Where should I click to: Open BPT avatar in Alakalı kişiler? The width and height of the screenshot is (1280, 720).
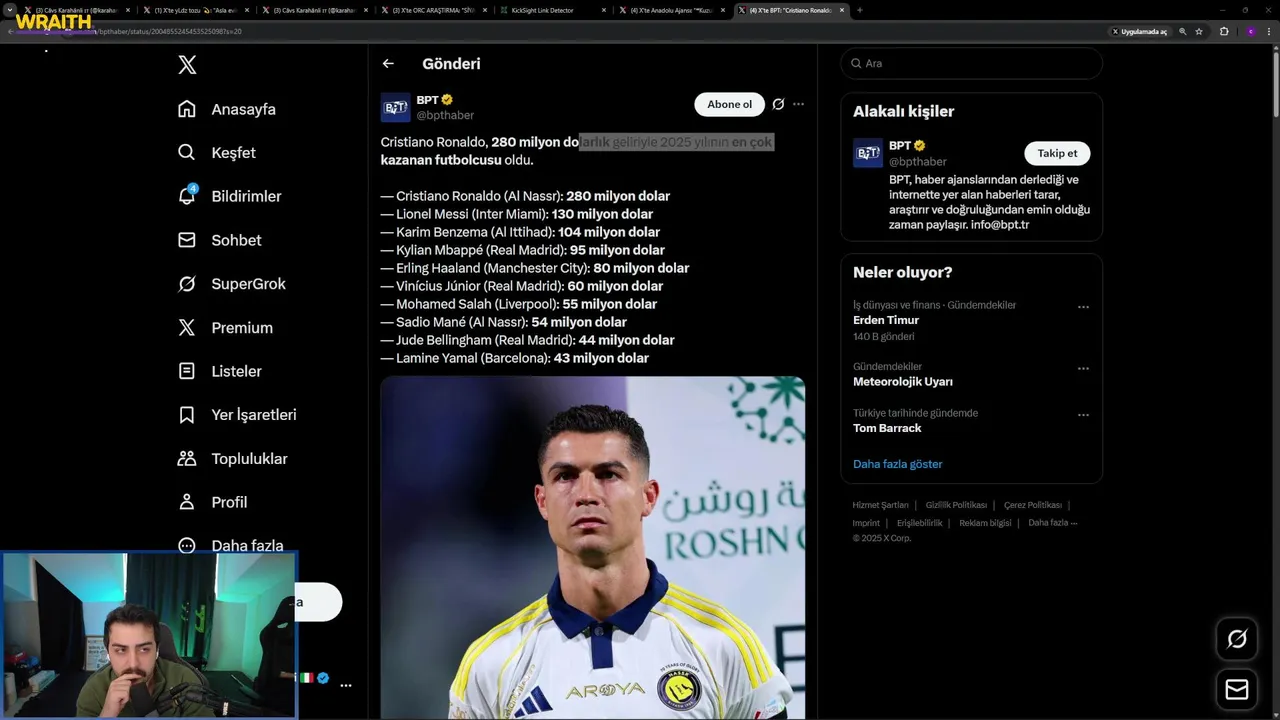(x=868, y=153)
